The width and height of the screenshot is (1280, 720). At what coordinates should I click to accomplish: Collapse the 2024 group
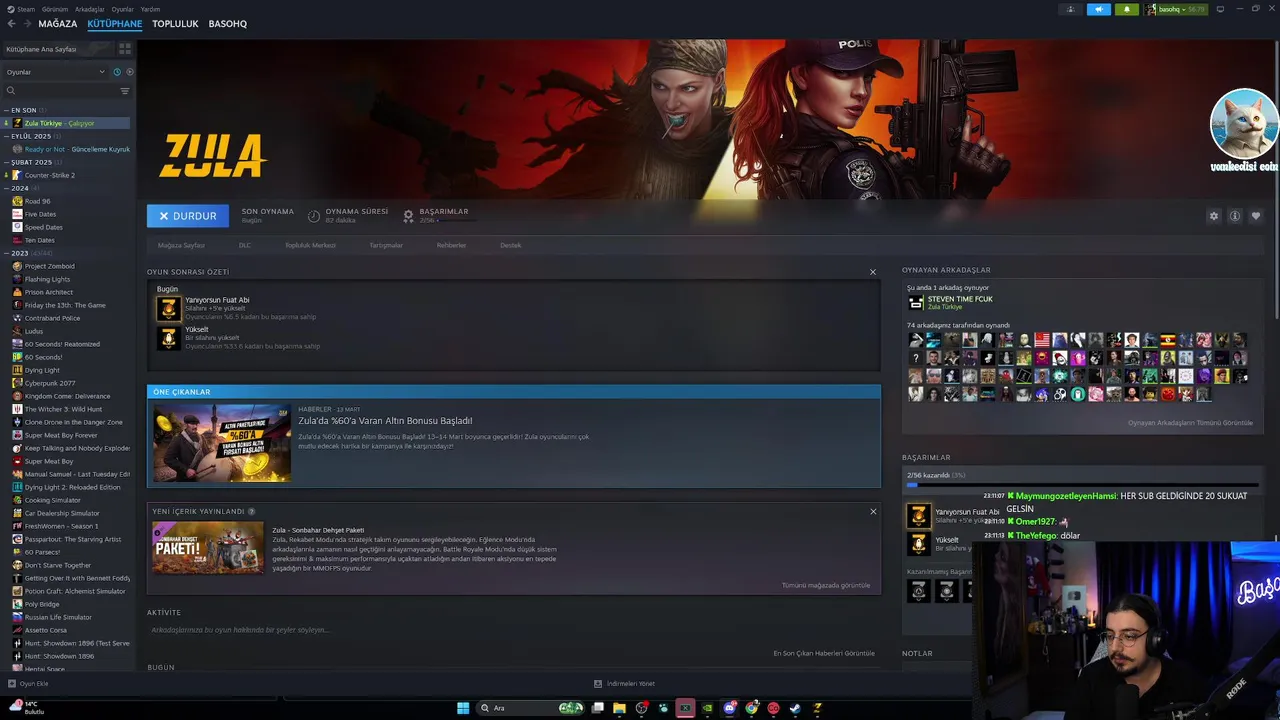click(7, 188)
